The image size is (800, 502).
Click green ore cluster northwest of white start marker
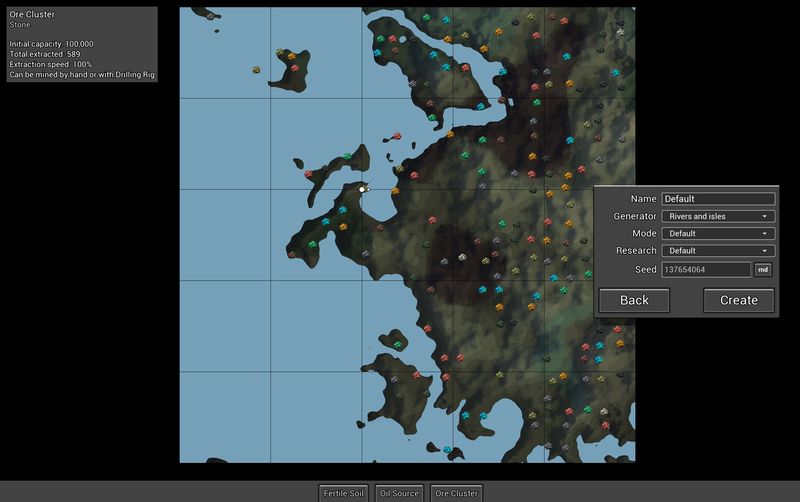[x=347, y=156]
